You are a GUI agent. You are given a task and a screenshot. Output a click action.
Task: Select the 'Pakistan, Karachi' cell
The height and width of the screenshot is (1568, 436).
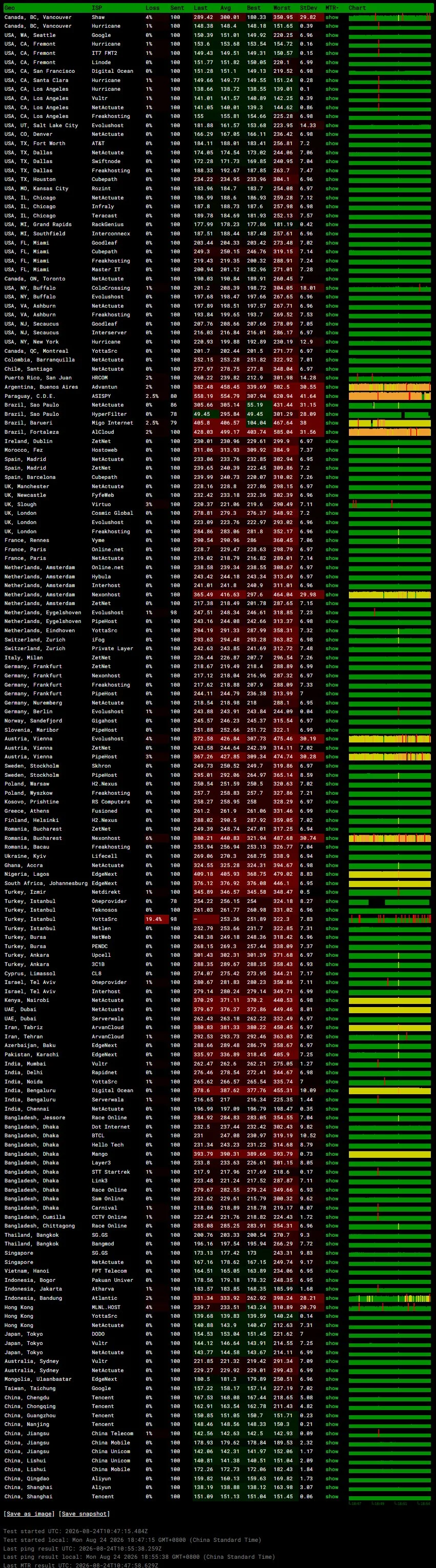(x=32, y=1054)
